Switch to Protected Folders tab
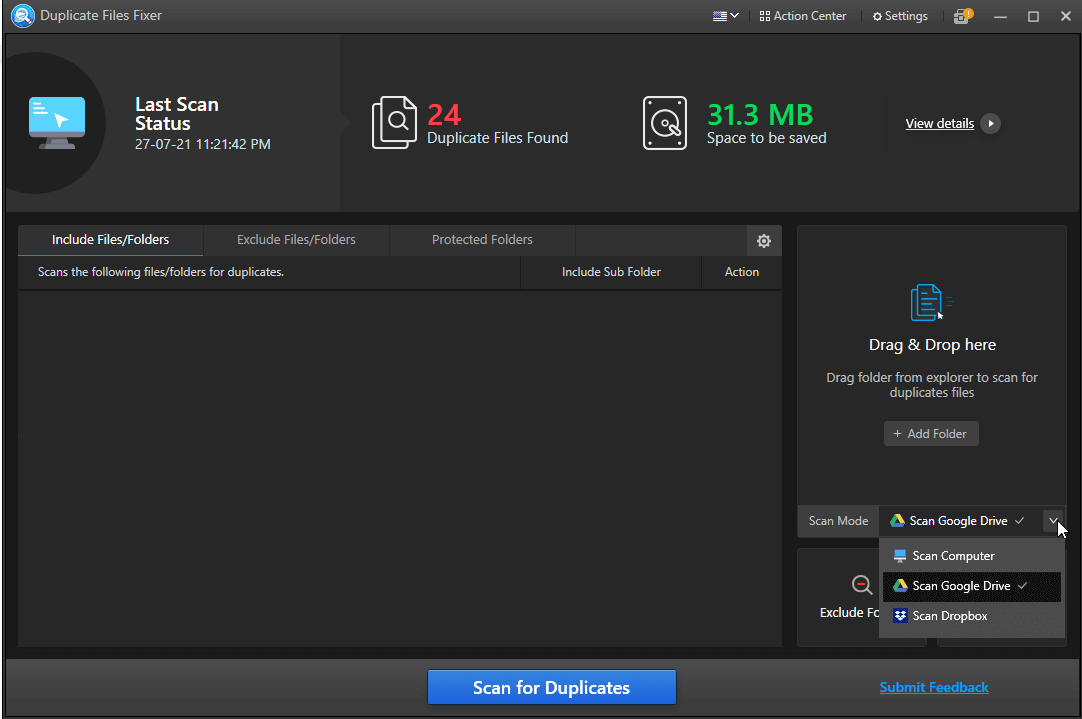 pyautogui.click(x=482, y=240)
